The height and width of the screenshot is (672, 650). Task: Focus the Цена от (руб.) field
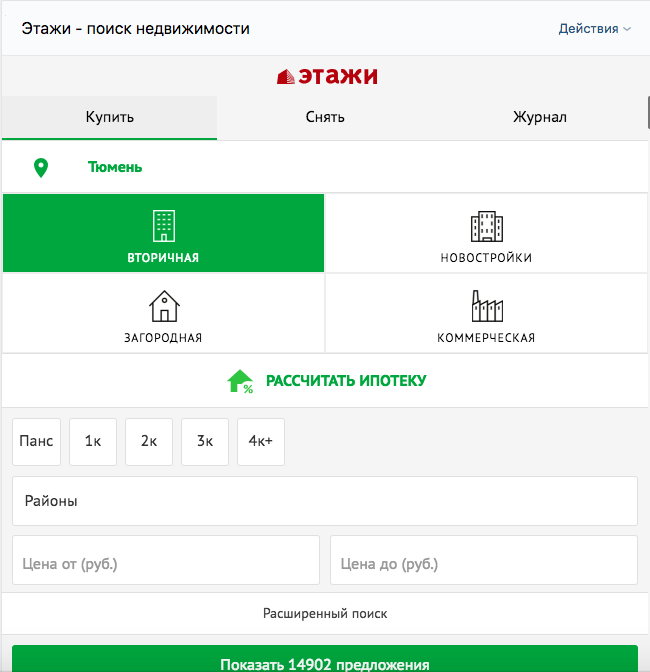(x=166, y=560)
